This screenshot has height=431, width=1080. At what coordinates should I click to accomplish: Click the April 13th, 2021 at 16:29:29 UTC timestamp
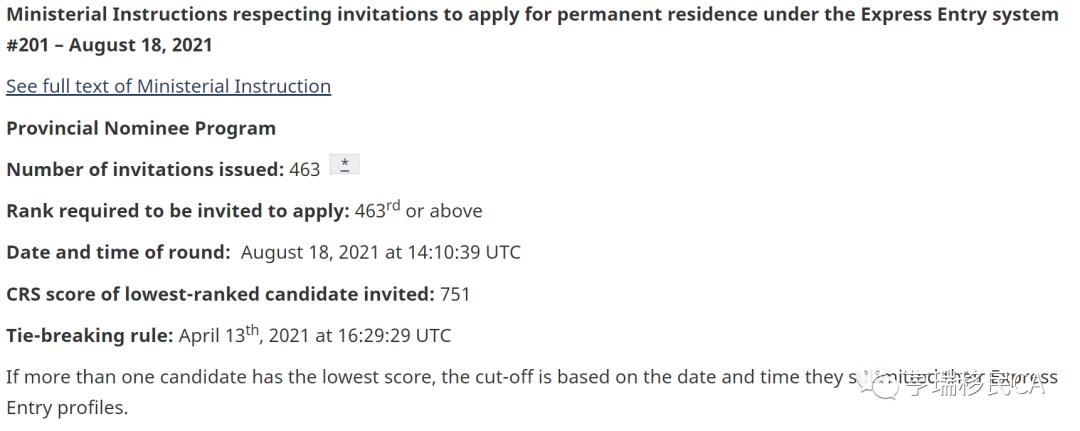[315, 334]
